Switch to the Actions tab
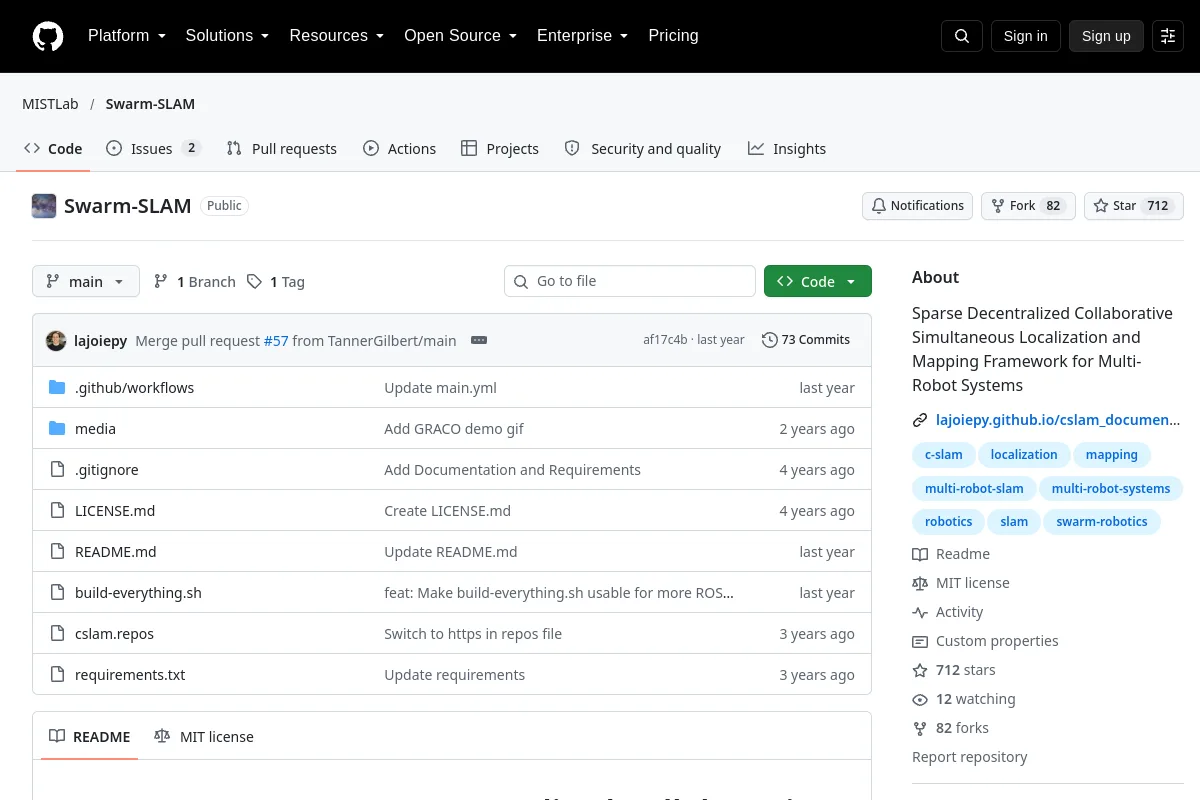This screenshot has width=1200, height=800. coord(399,149)
